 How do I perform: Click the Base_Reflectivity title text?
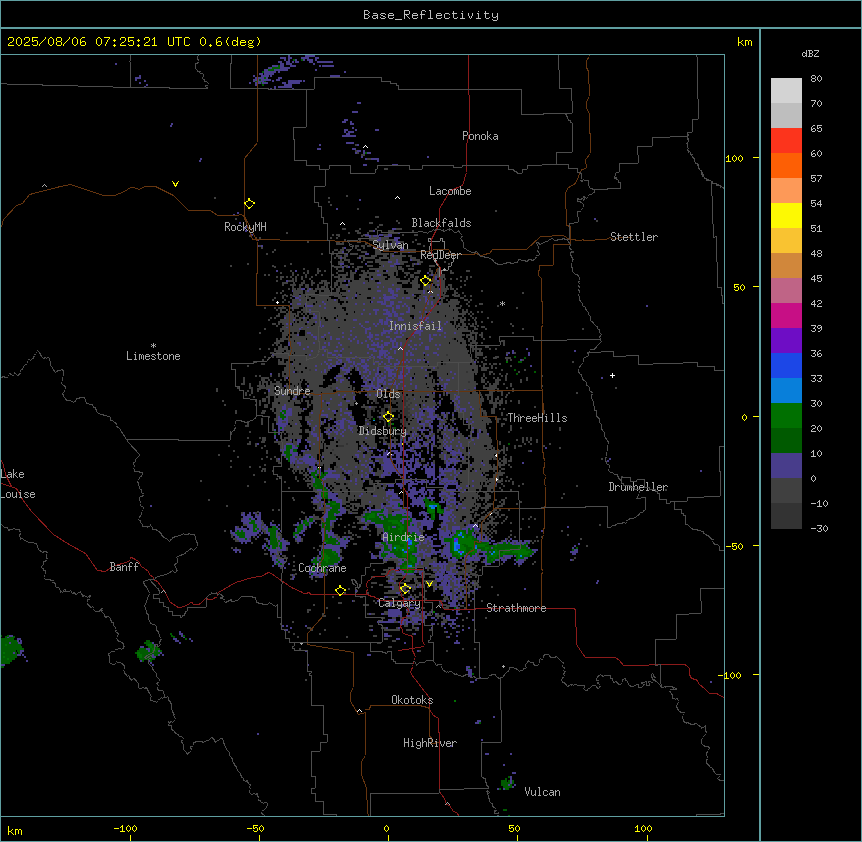(x=431, y=15)
